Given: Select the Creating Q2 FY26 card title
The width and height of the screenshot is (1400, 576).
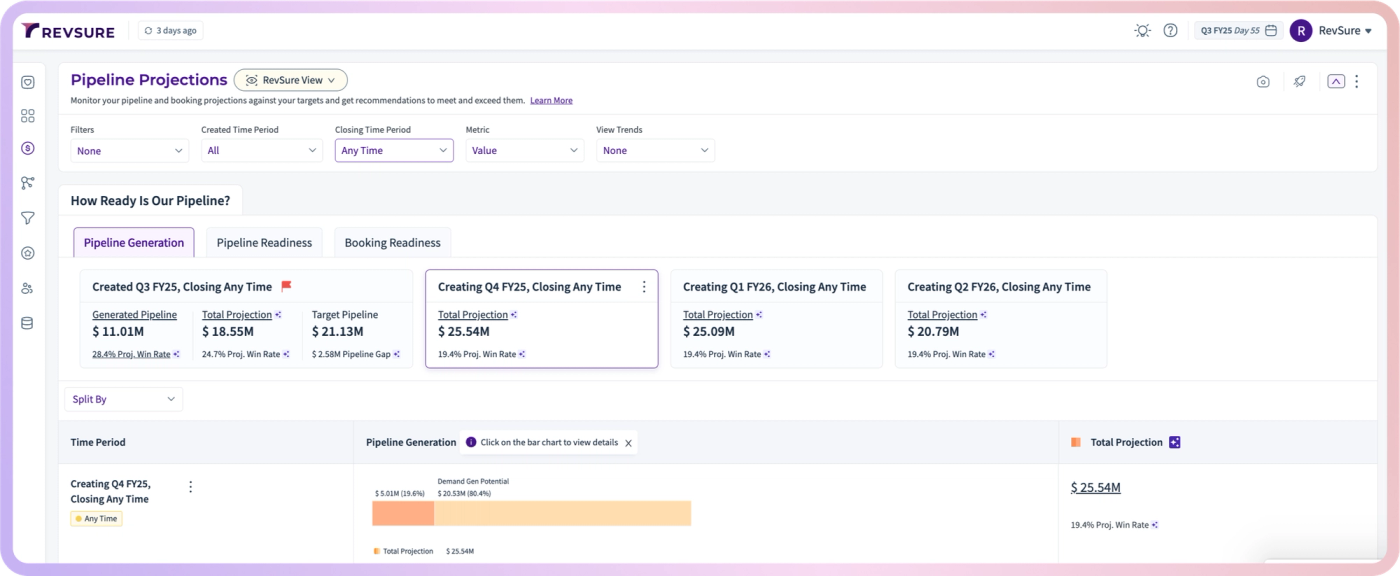Looking at the screenshot, I should point(999,286).
